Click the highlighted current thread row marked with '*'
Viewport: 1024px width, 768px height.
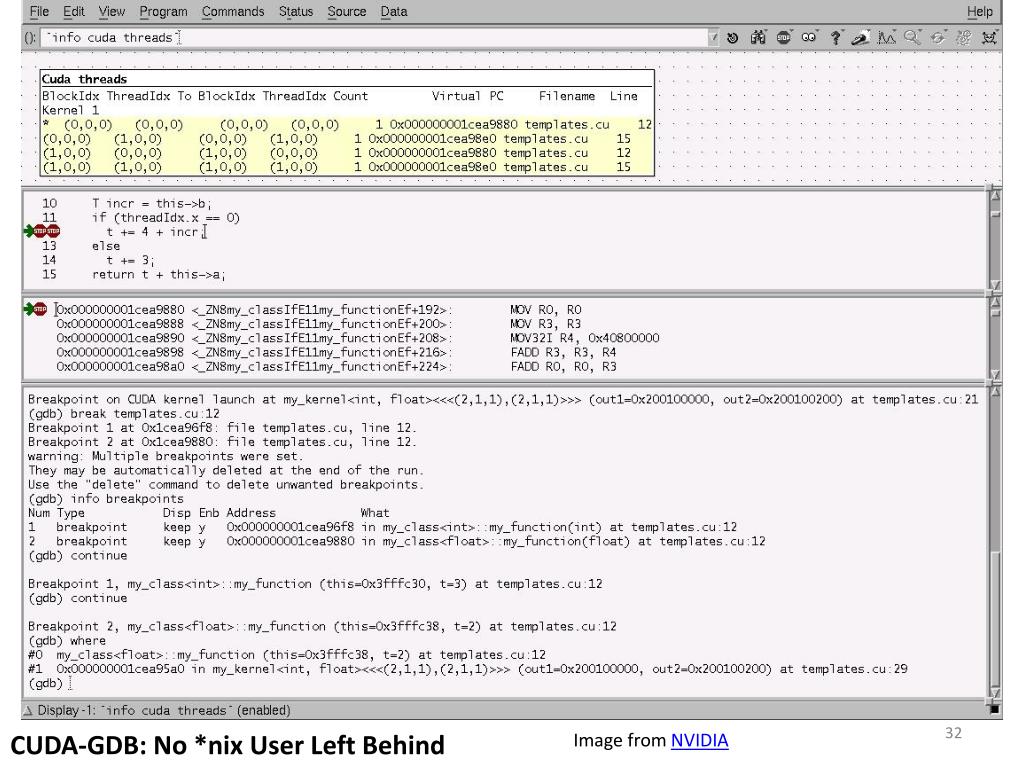point(347,125)
